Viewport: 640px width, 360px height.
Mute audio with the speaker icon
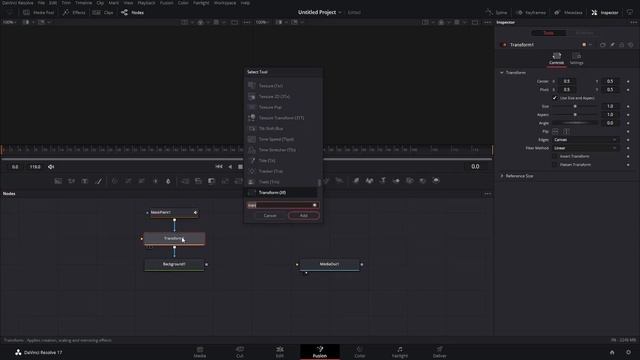(x=51, y=167)
